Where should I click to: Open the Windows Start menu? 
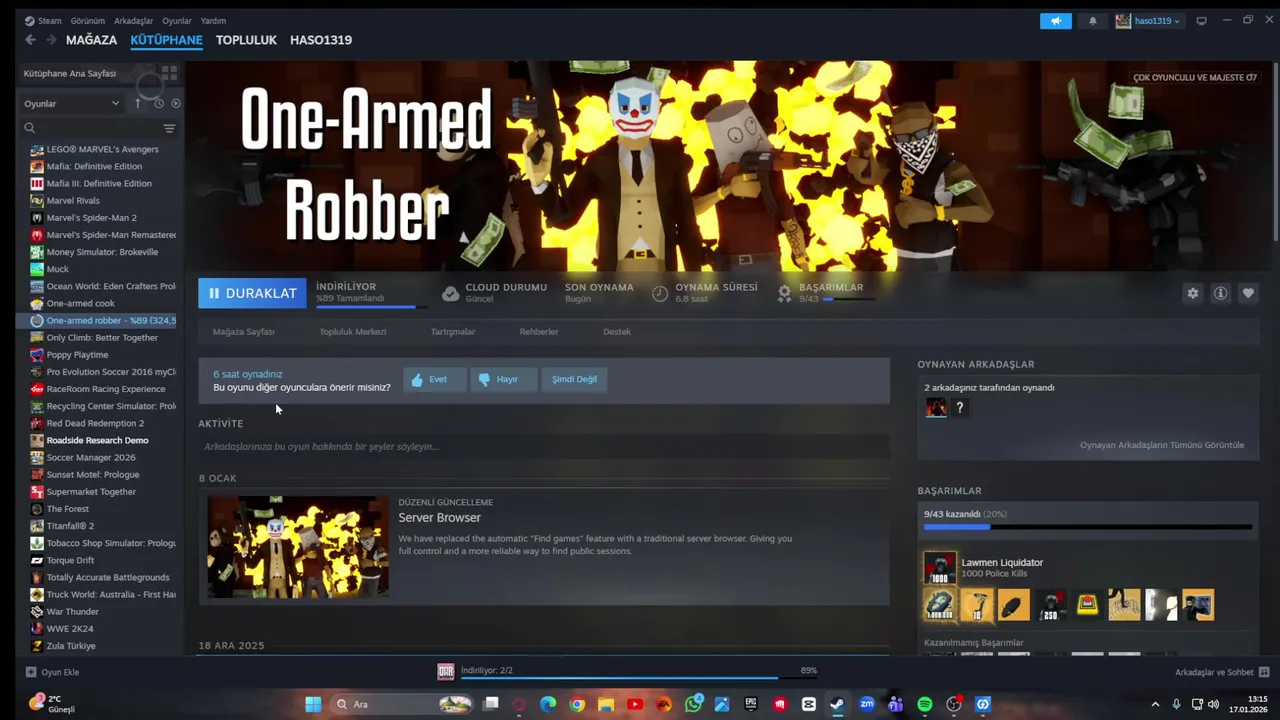coord(313,704)
